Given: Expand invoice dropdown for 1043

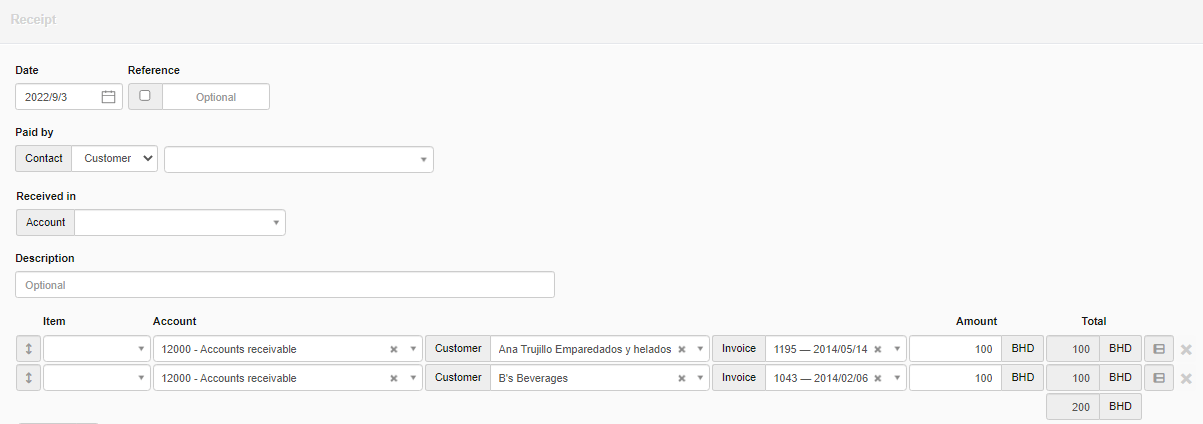Looking at the screenshot, I should click(x=896, y=378).
